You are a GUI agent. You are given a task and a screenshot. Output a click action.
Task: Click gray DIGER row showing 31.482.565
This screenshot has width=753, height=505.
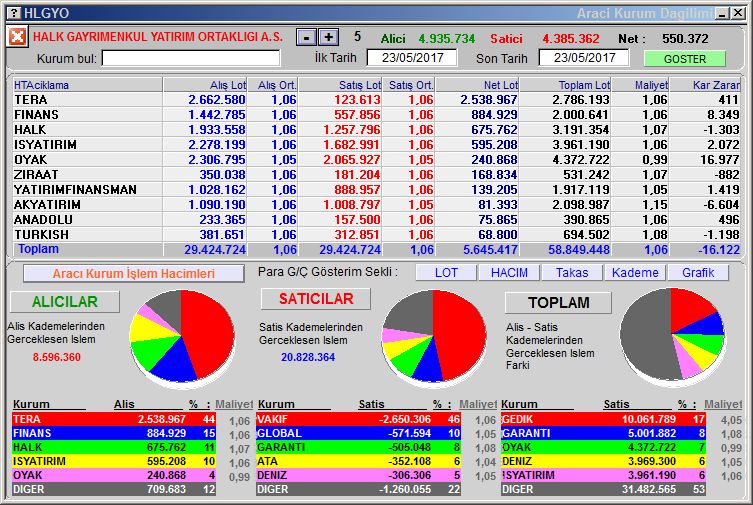(603, 489)
